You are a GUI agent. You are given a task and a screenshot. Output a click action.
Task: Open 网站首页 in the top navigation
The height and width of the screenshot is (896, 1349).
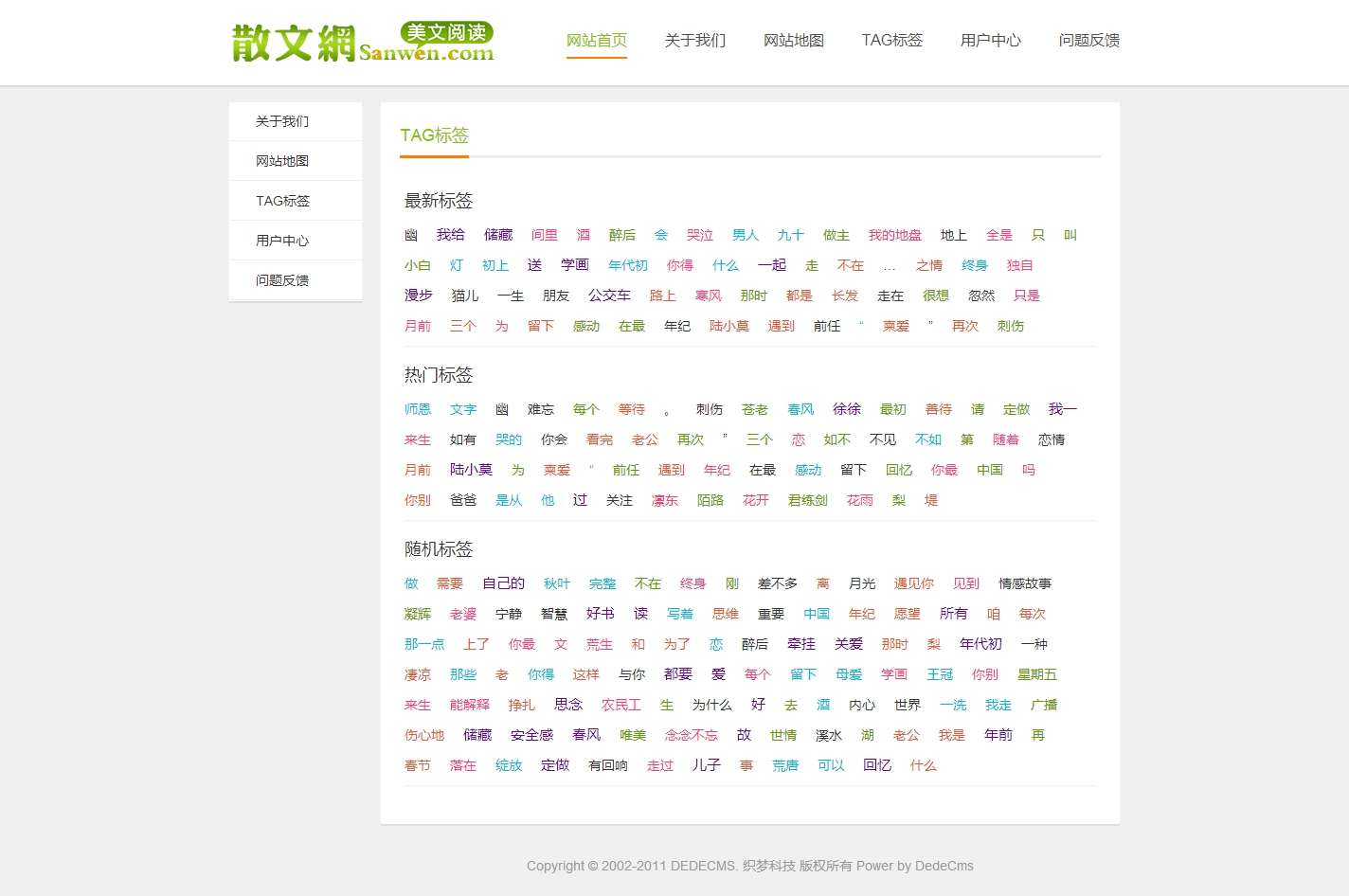[x=597, y=41]
